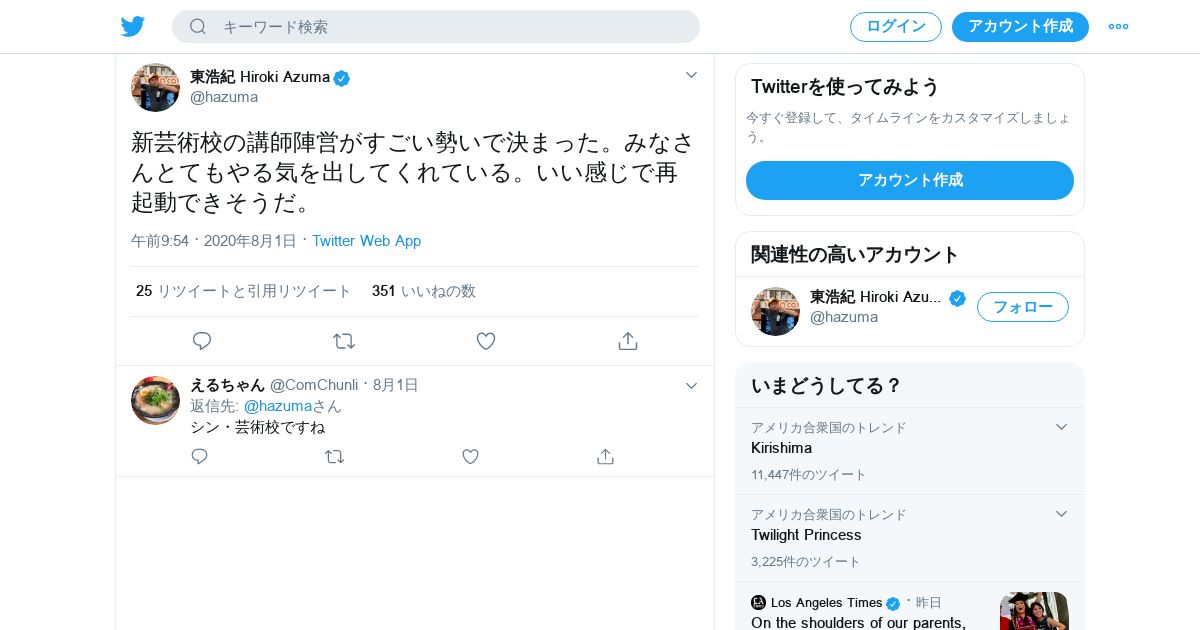Screen dimensions: 1200x630
Task: Retweet the main tweet by hazuma
Action: point(344,341)
